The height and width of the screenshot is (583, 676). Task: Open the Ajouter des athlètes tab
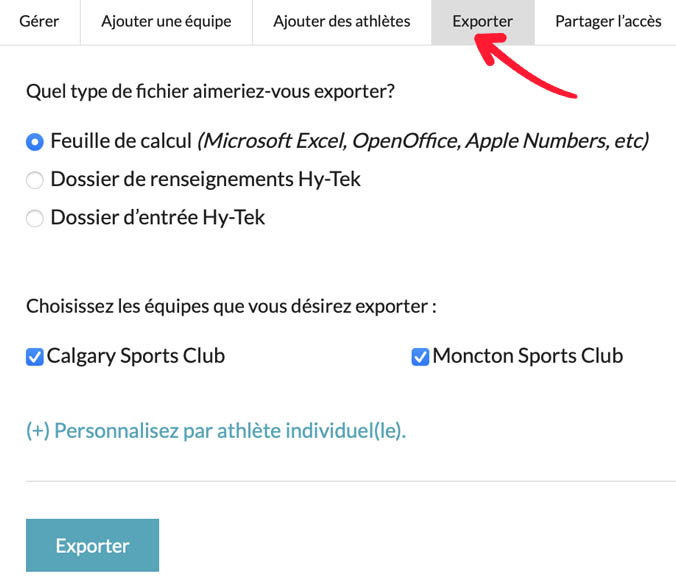pyautogui.click(x=341, y=21)
